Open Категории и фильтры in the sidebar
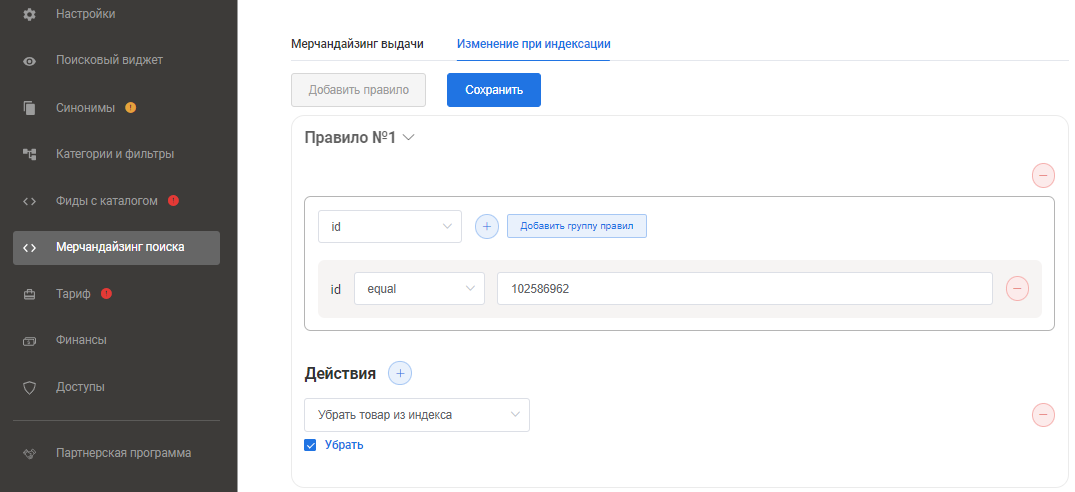Viewport: 1075px width, 492px height. click(115, 154)
